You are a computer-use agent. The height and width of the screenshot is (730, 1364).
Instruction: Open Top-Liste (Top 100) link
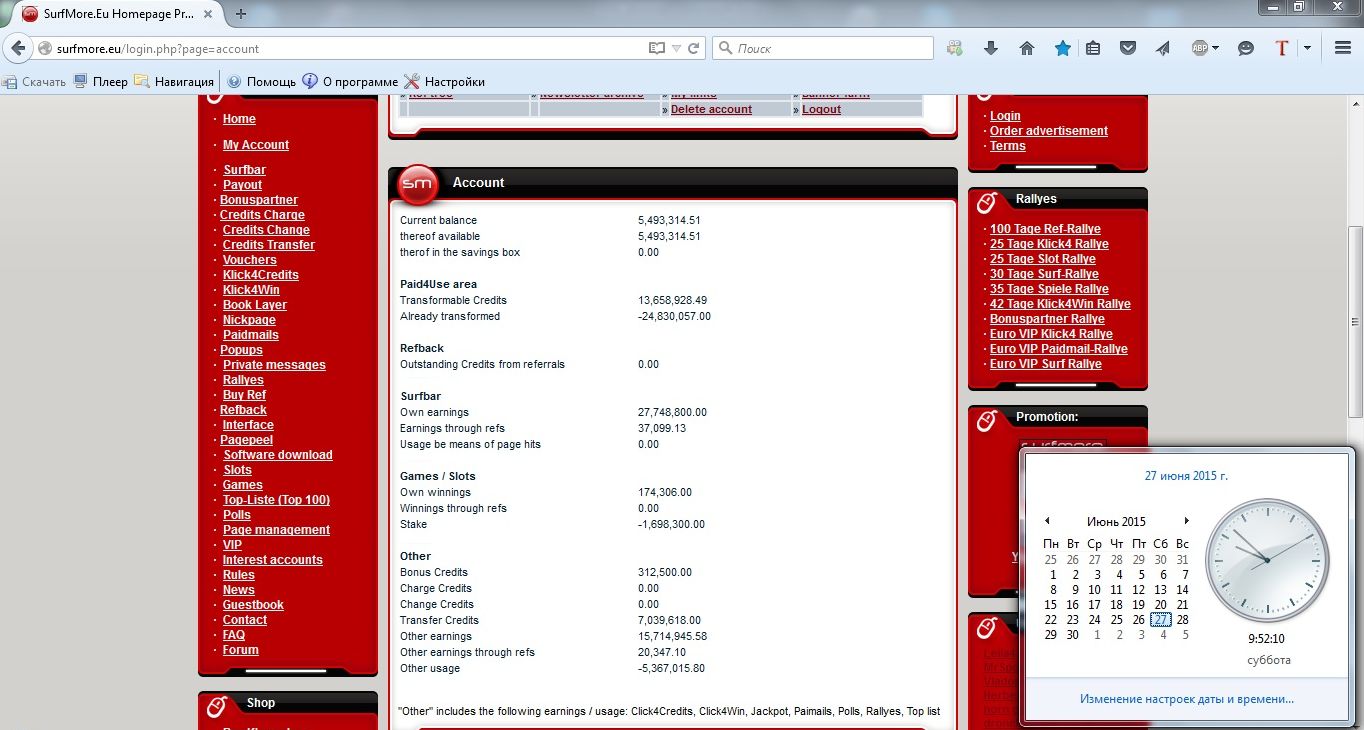tap(276, 500)
